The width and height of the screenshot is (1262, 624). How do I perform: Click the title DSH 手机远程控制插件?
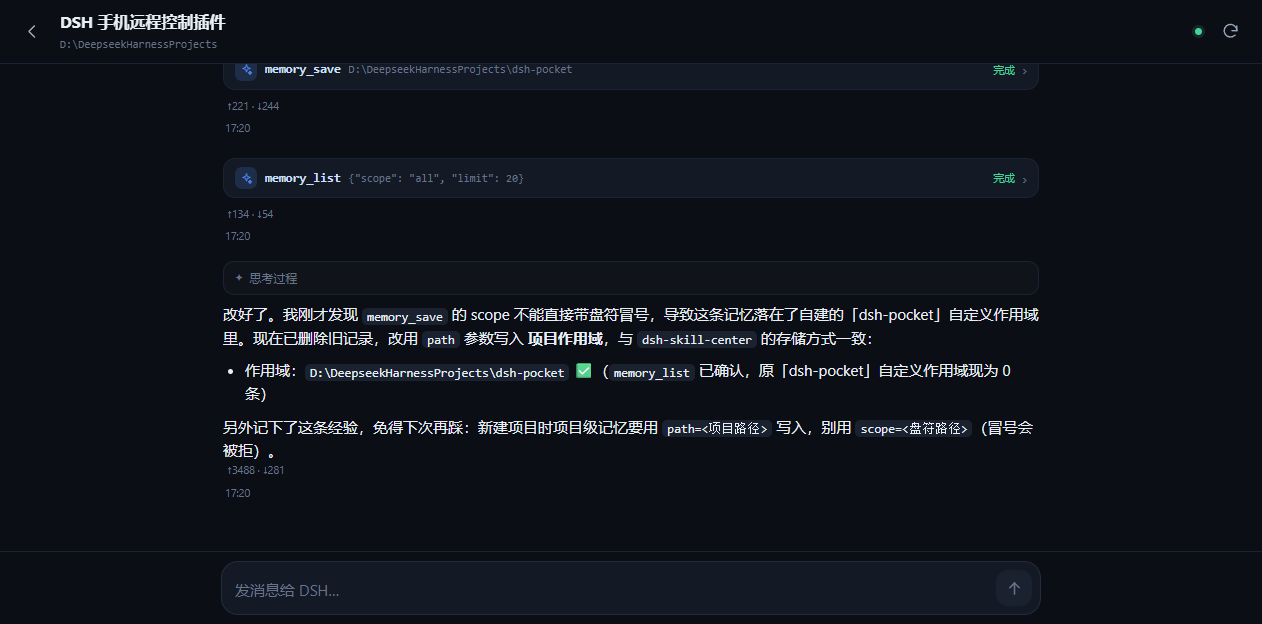[x=142, y=22]
